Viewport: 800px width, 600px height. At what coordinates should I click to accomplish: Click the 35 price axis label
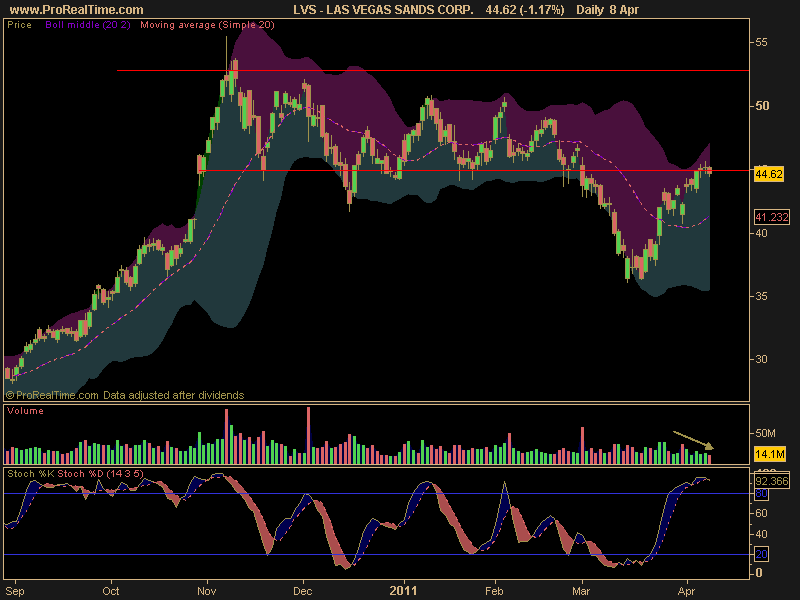pyautogui.click(x=762, y=296)
